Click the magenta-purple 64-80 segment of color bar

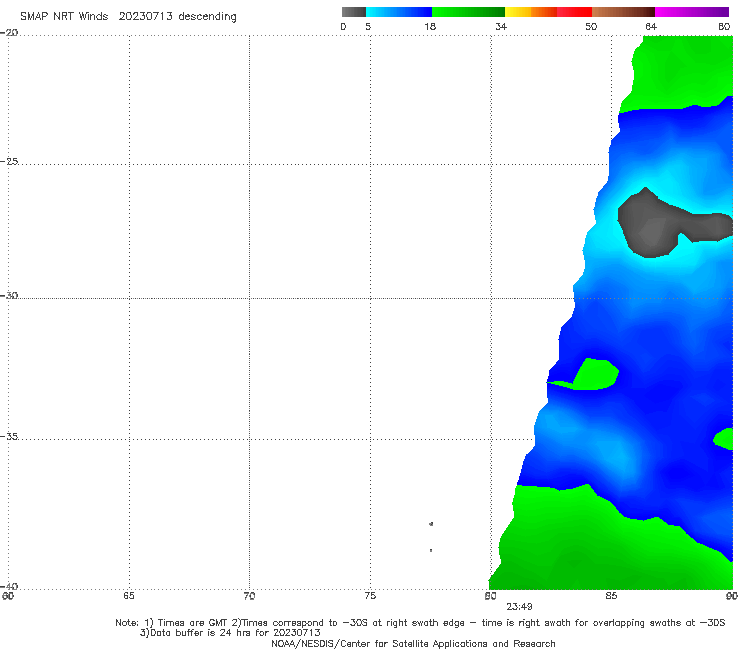coord(692,12)
